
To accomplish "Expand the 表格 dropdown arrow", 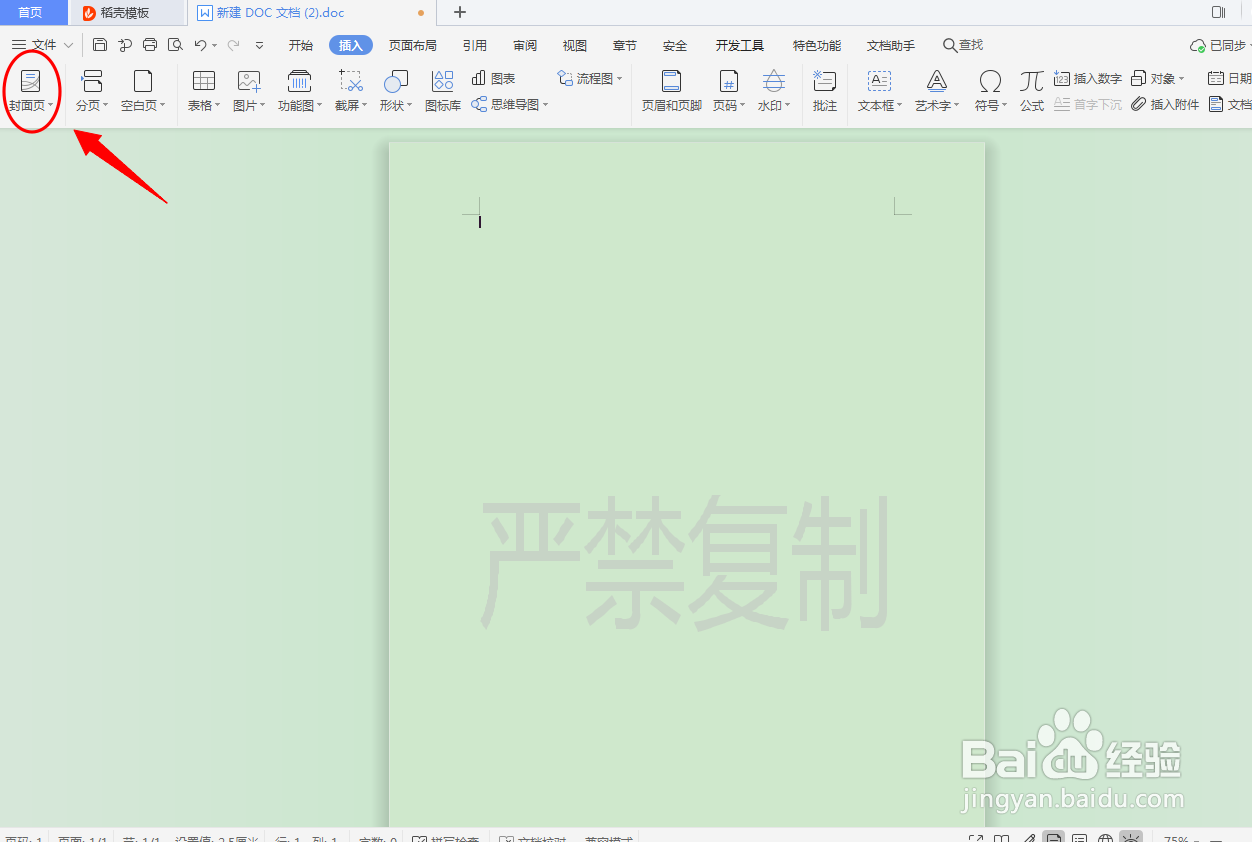I will point(217,106).
